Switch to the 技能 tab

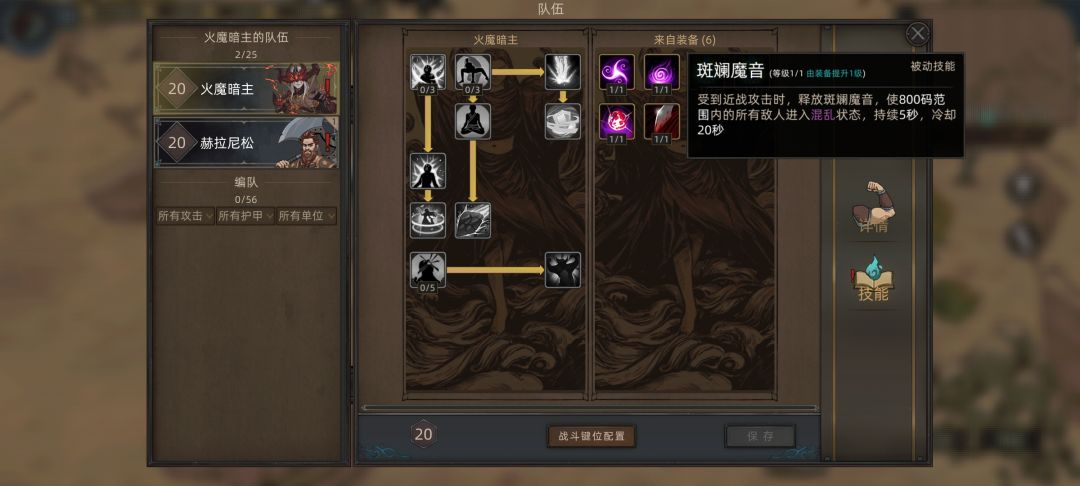coord(873,281)
